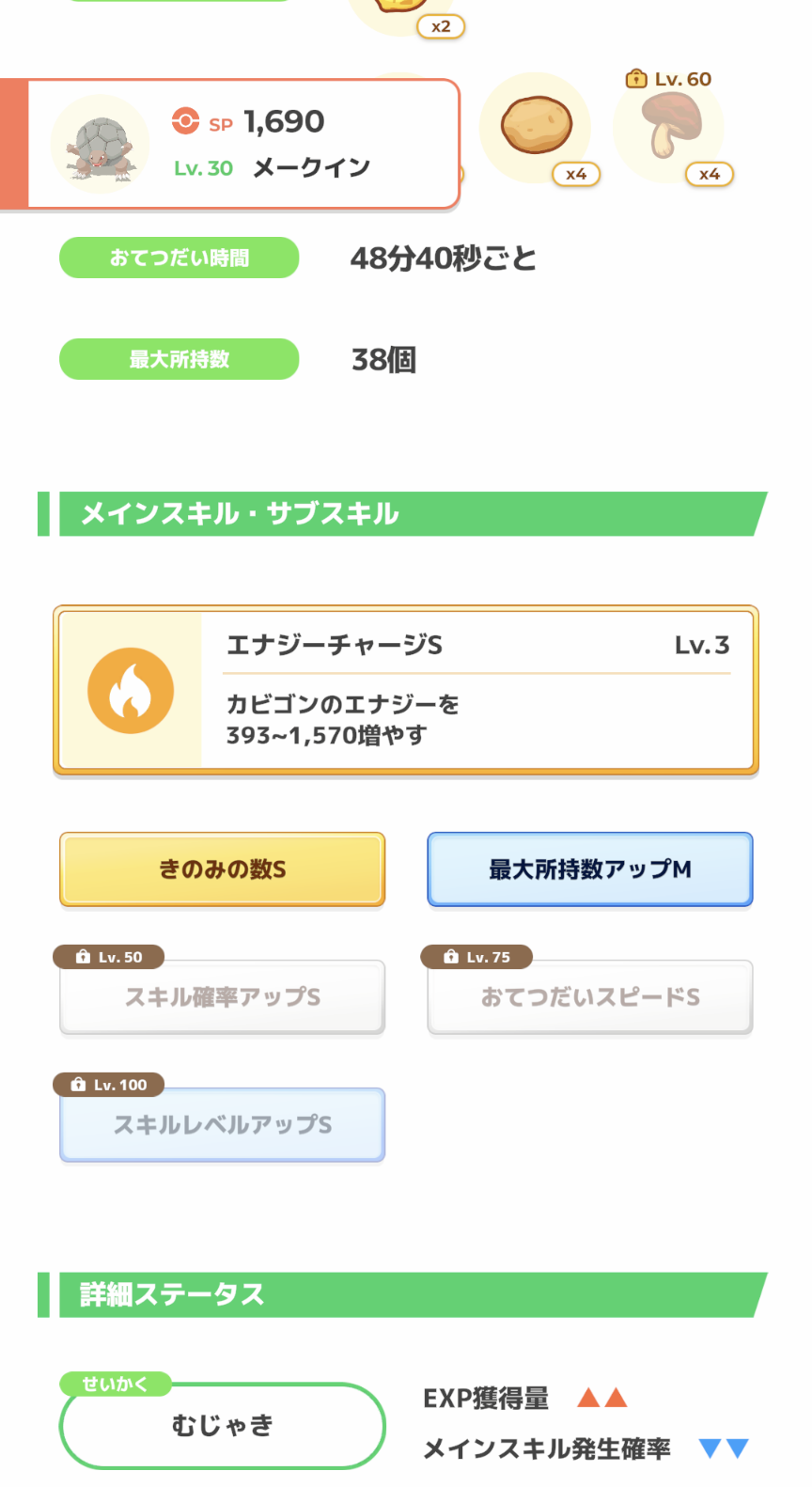Image resolution: width=812 pixels, height=1487 pixels.
Task: Open the 最大所持数アップM sub skill
Action: pyautogui.click(x=590, y=869)
